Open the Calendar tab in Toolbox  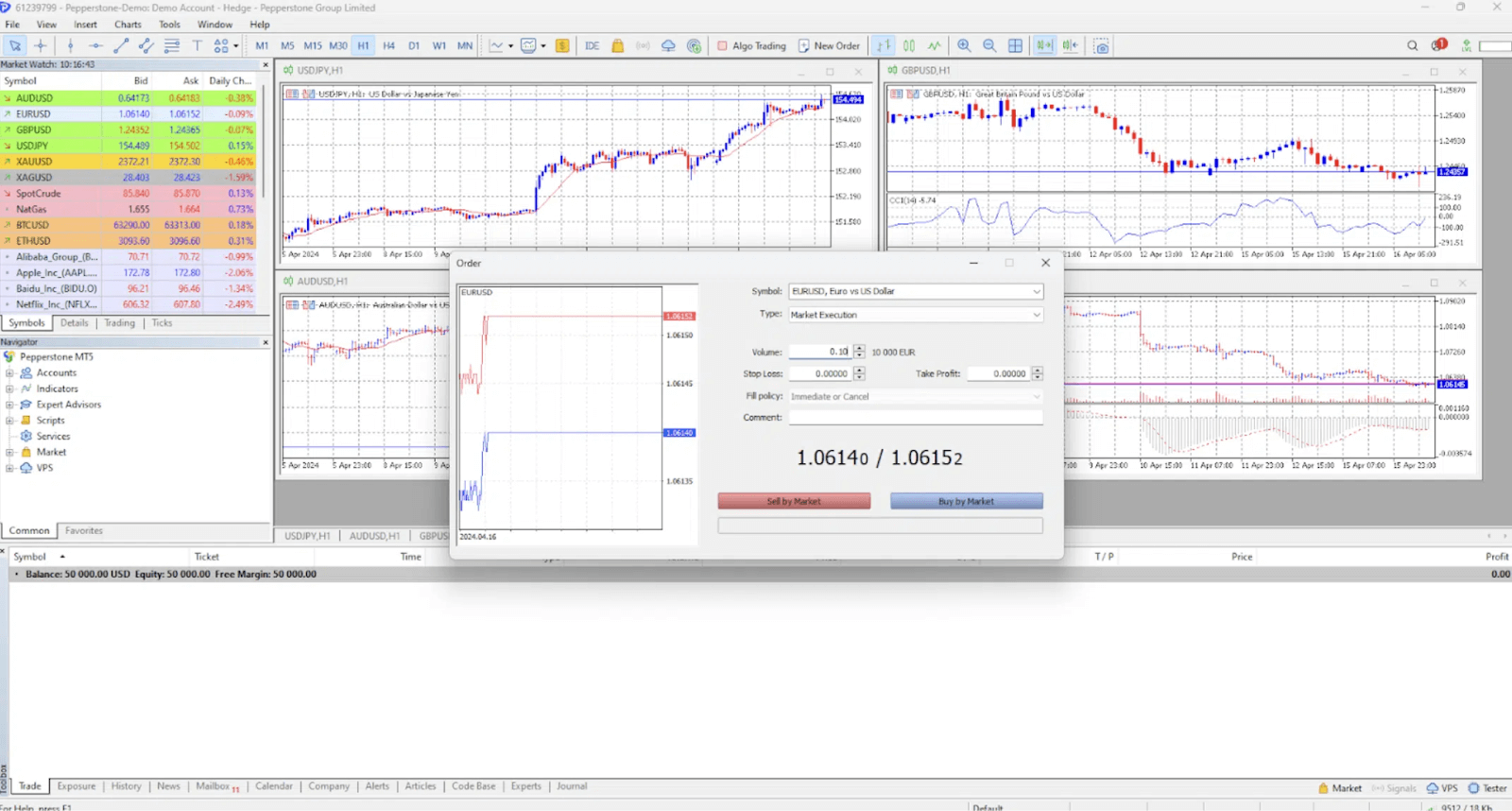point(274,786)
